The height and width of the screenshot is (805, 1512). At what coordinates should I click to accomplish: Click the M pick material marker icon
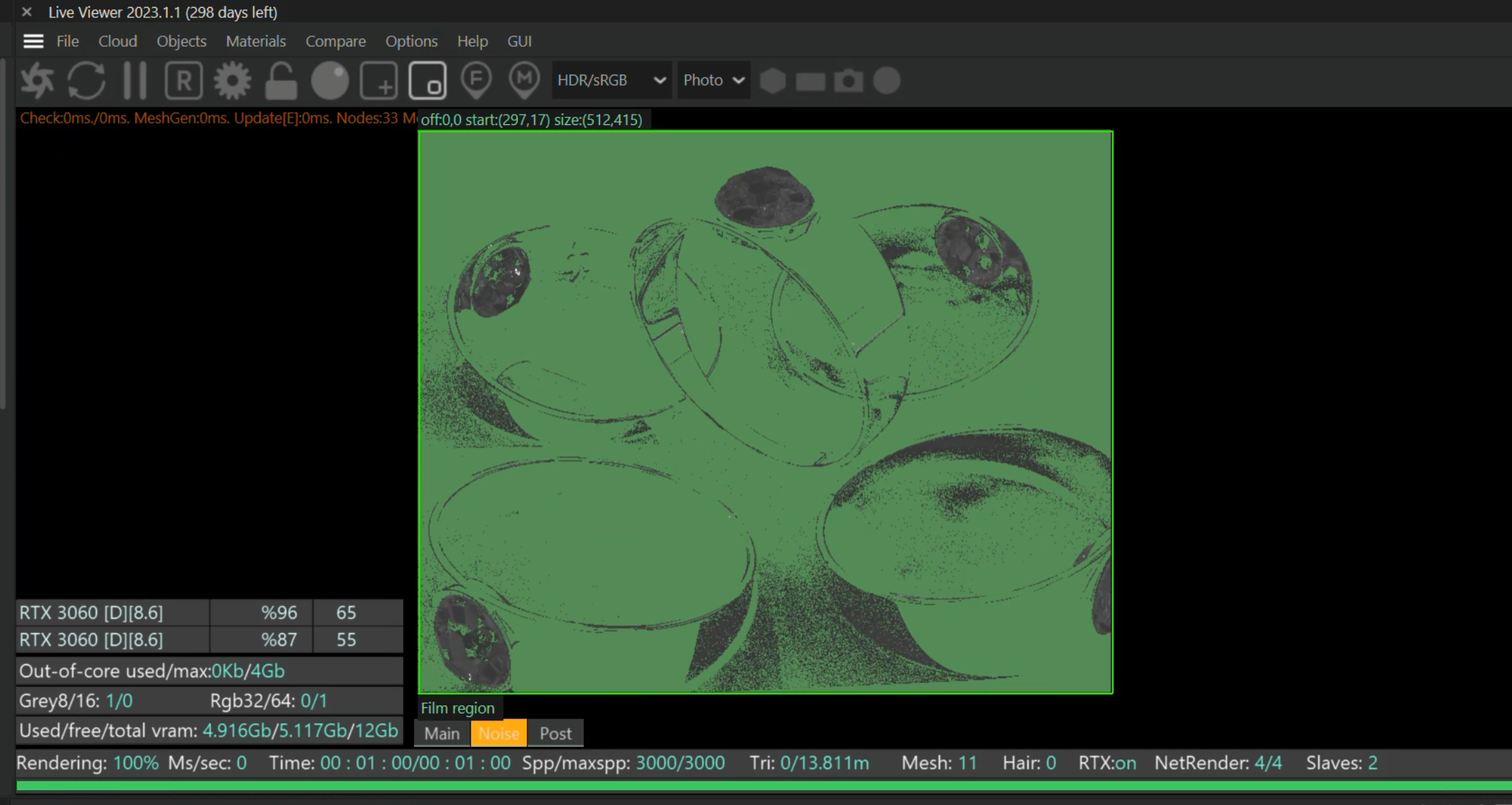(x=524, y=80)
